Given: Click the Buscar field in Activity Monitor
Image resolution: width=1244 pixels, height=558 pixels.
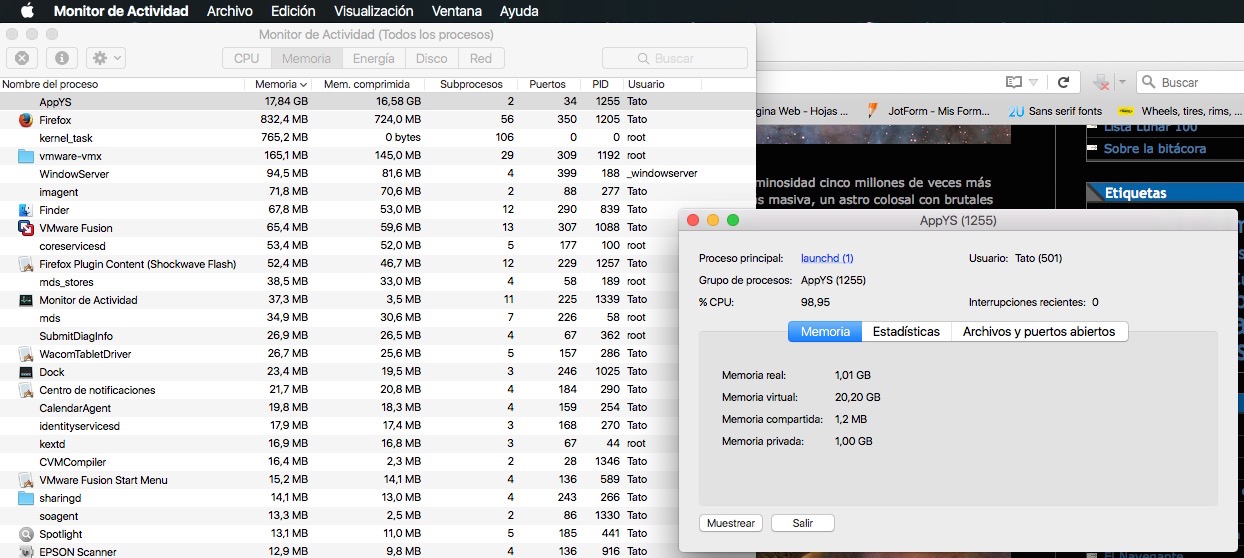Looking at the screenshot, I should tap(674, 58).
